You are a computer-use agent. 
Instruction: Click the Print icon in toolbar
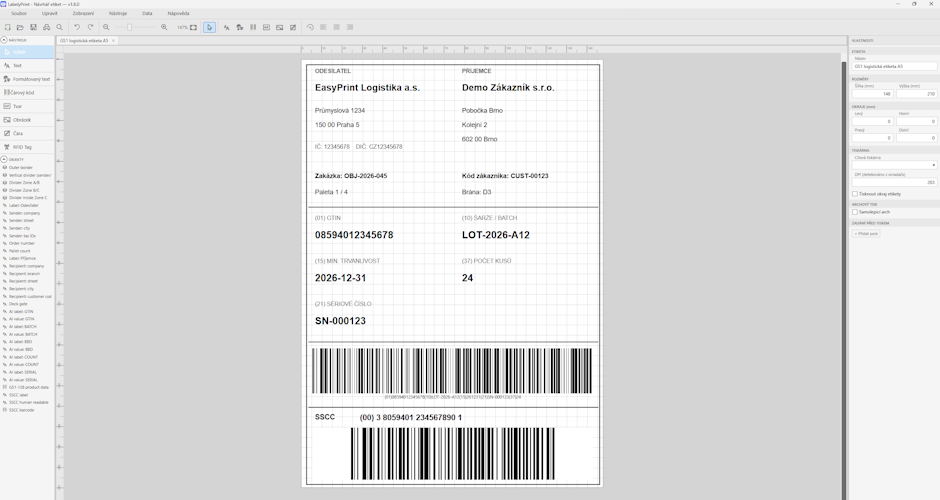[46, 27]
